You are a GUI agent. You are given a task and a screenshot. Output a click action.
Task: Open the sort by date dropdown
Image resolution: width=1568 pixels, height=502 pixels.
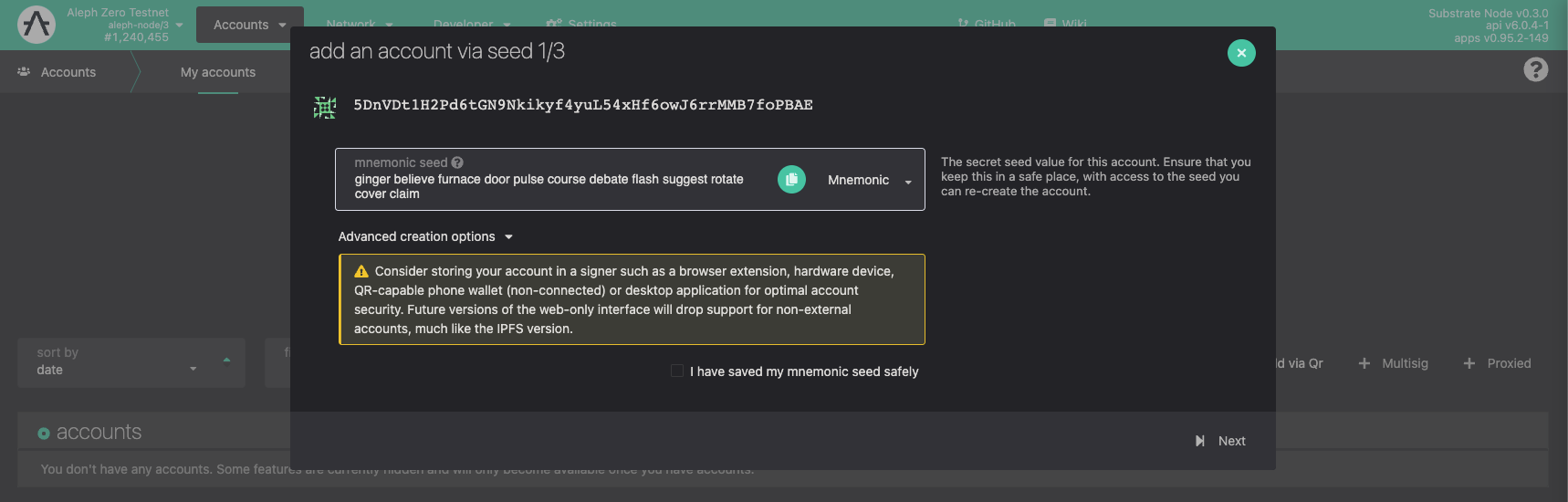[131, 362]
